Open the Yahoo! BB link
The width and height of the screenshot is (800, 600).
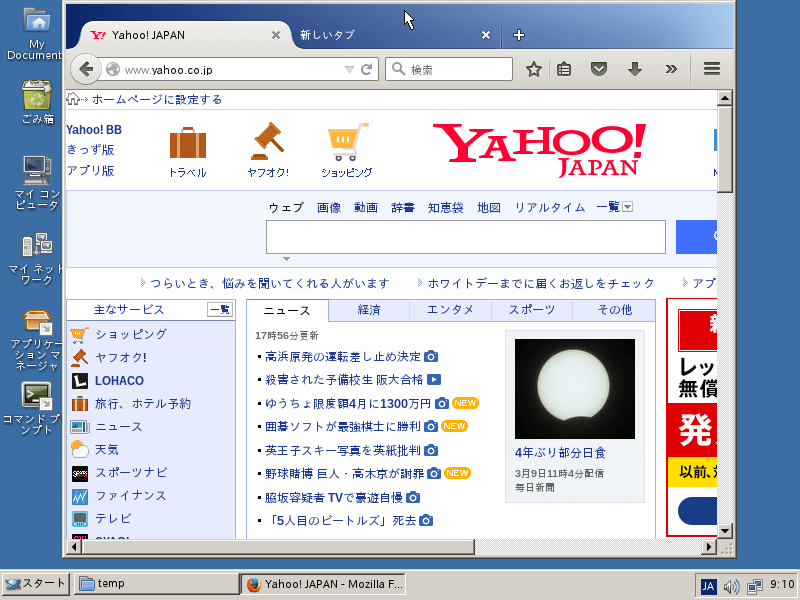point(94,130)
